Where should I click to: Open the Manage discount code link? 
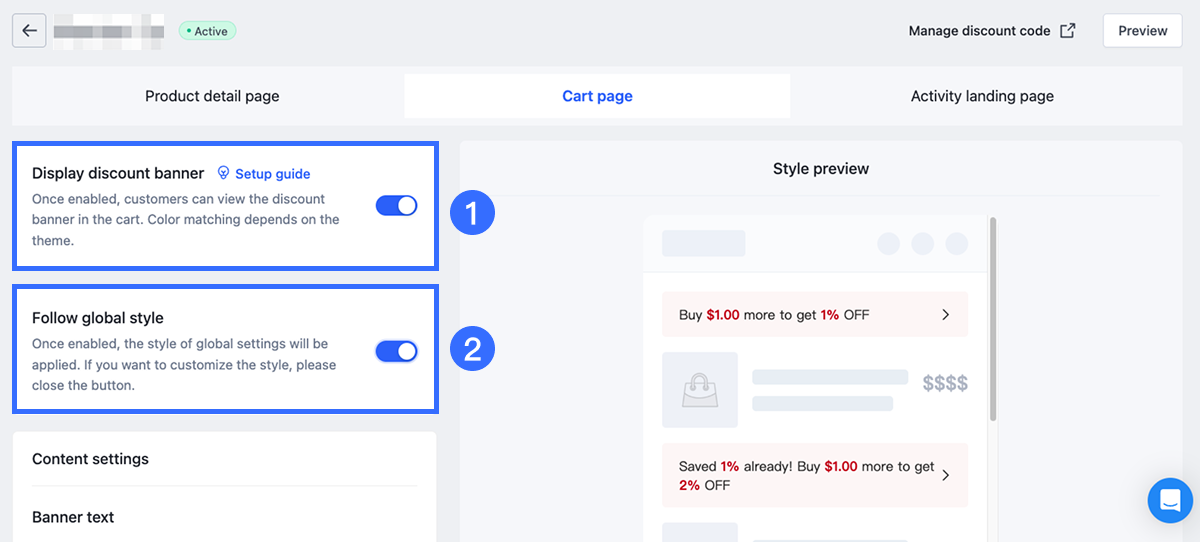[979, 31]
